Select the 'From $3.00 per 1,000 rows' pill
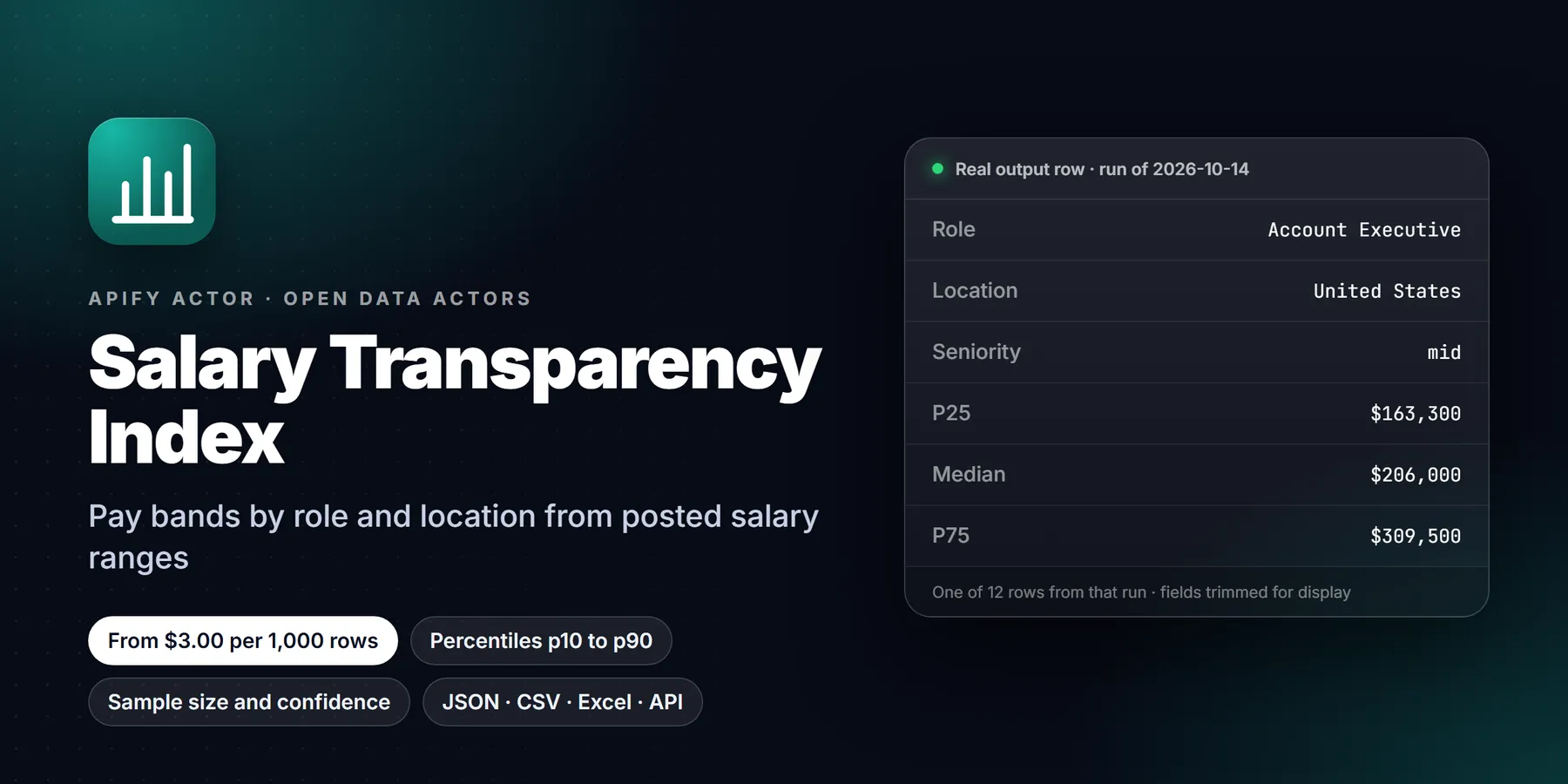1568x784 pixels. tap(243, 641)
